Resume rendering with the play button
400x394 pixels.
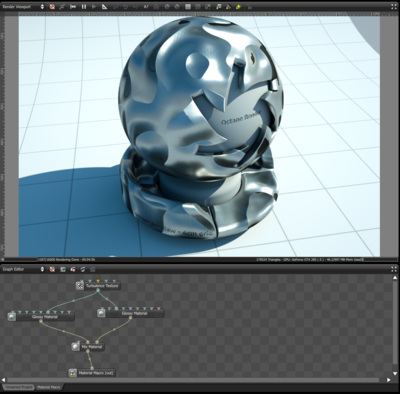(x=94, y=6)
